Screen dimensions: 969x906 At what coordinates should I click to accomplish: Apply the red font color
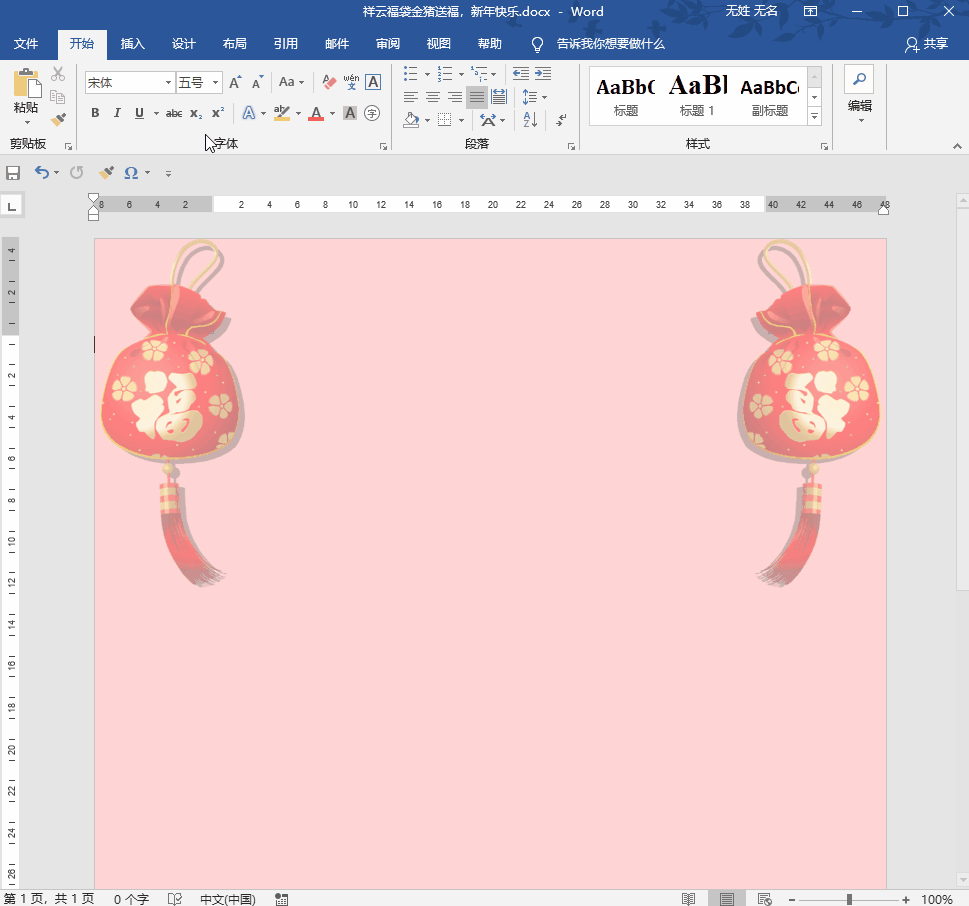coord(316,113)
